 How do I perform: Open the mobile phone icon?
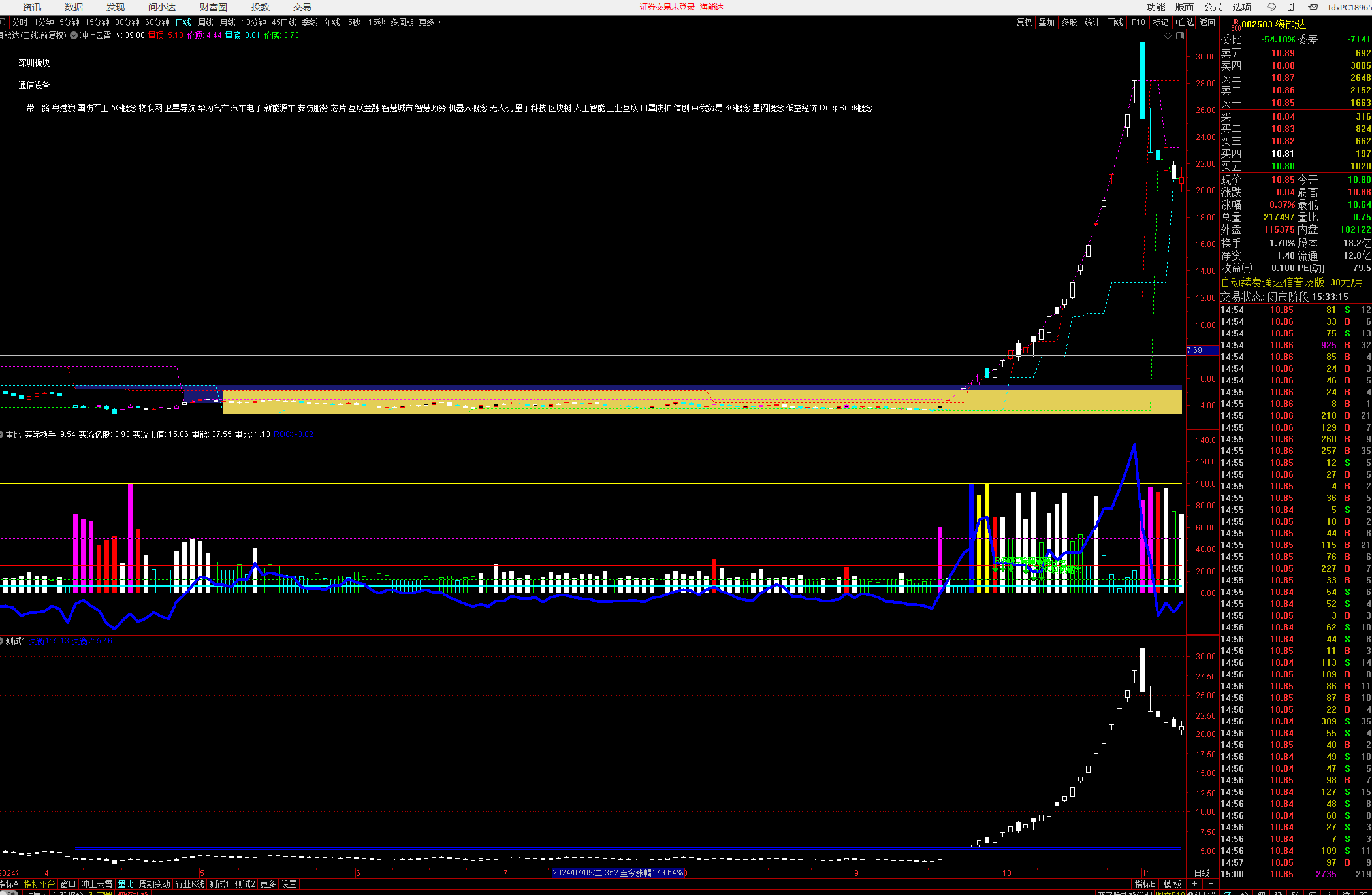tap(1290, 7)
